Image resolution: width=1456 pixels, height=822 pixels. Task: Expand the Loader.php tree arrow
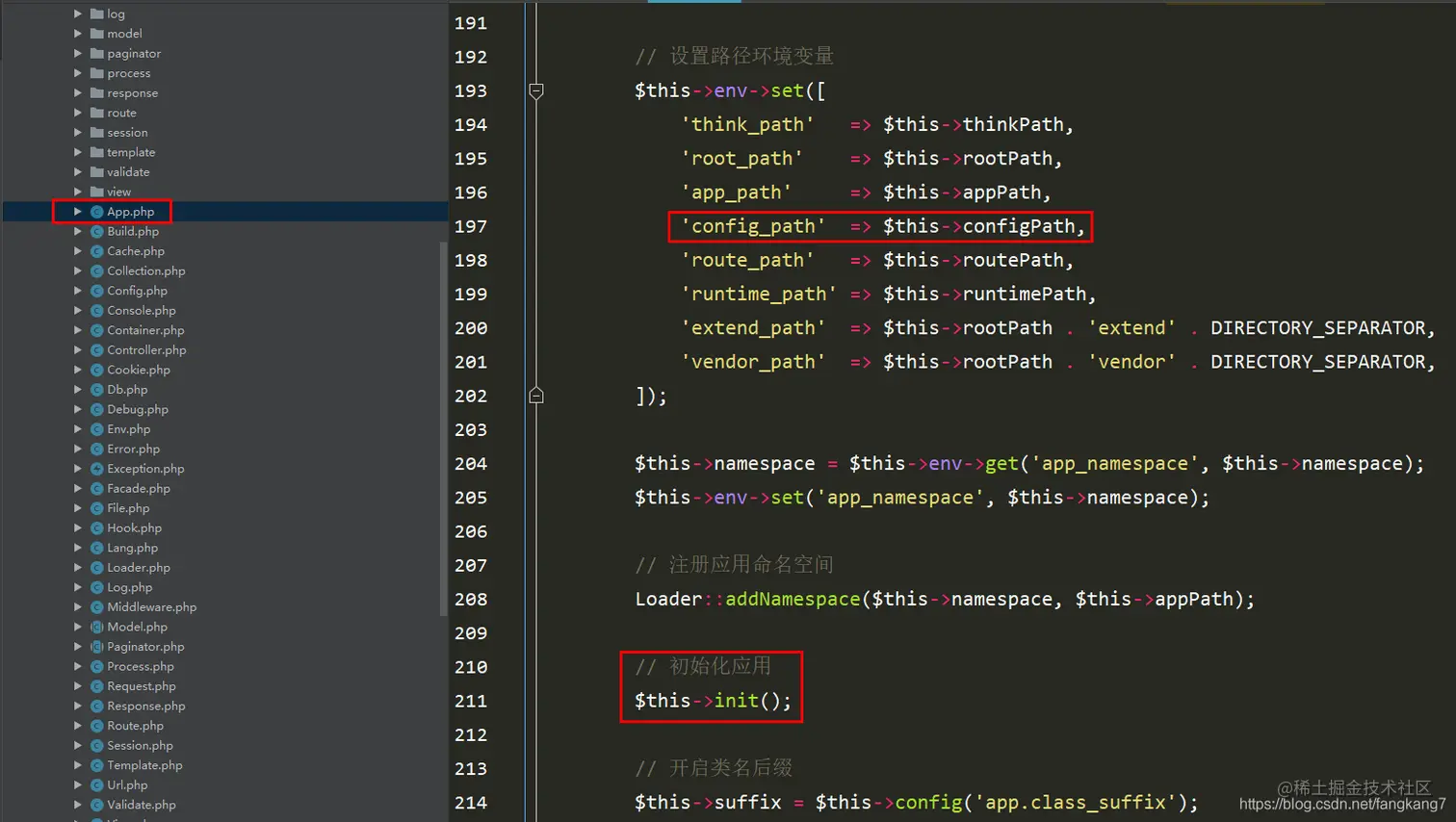click(78, 567)
